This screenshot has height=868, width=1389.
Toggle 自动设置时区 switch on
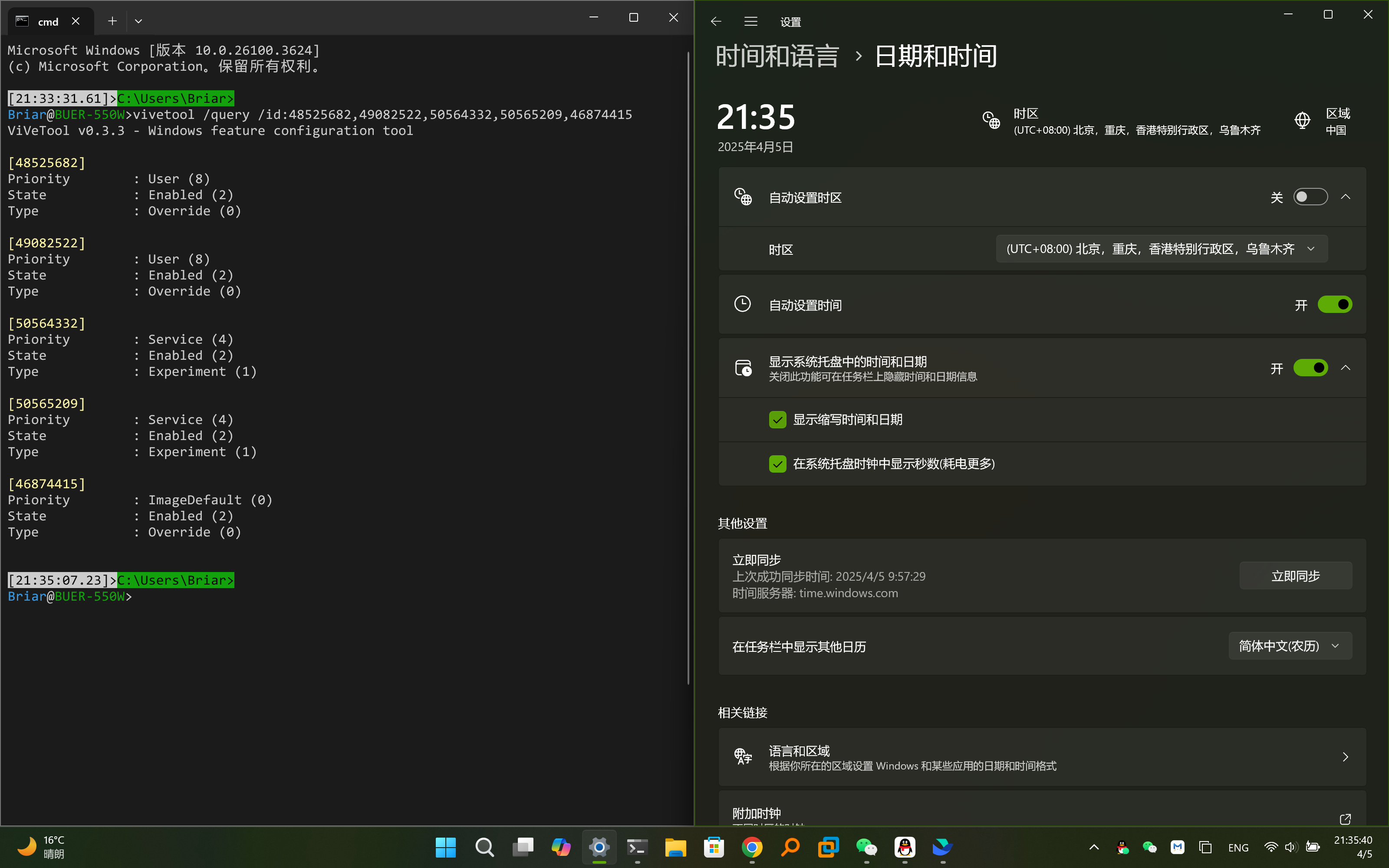pos(1310,197)
